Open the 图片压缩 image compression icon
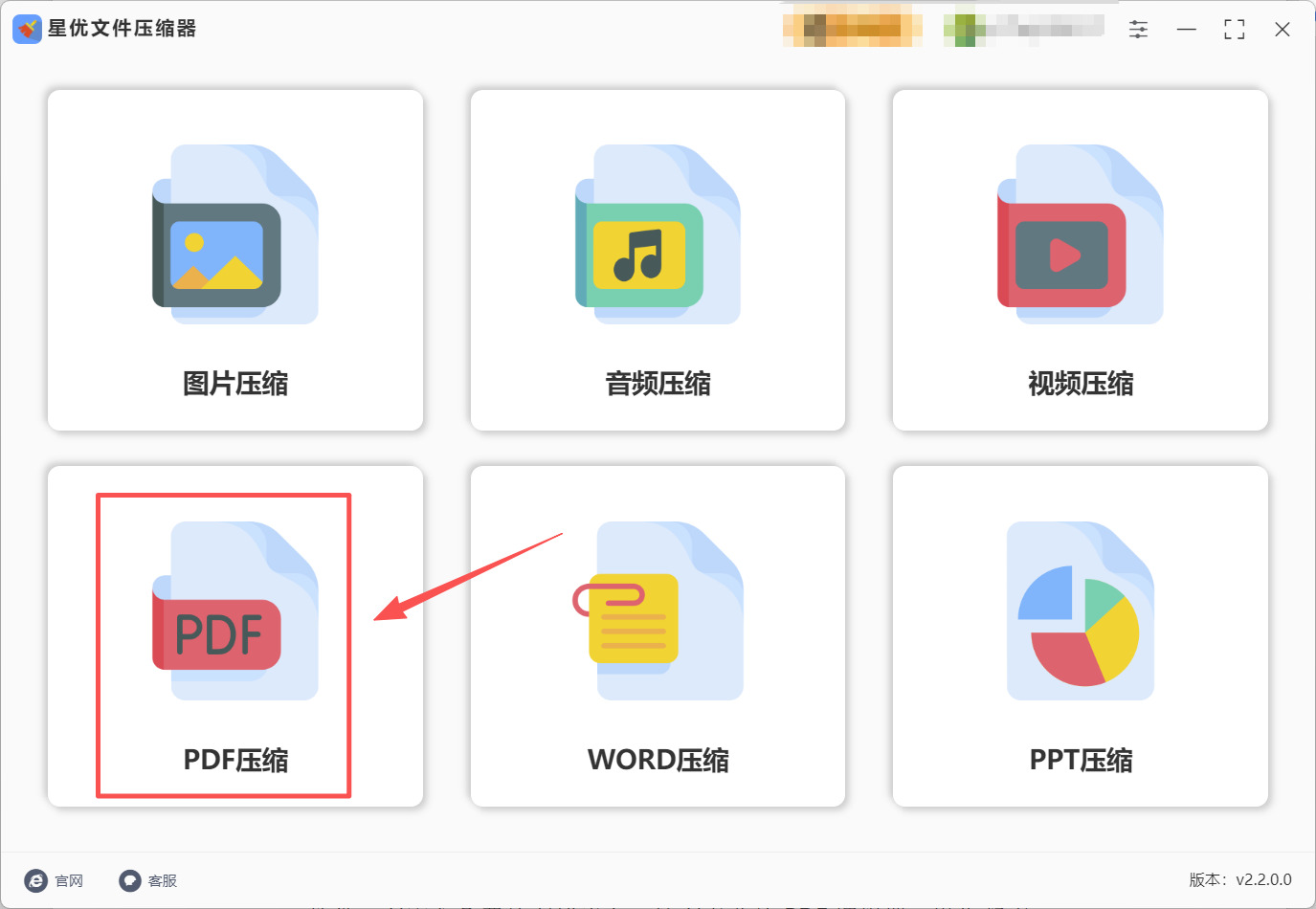The height and width of the screenshot is (909, 1316). point(235,234)
